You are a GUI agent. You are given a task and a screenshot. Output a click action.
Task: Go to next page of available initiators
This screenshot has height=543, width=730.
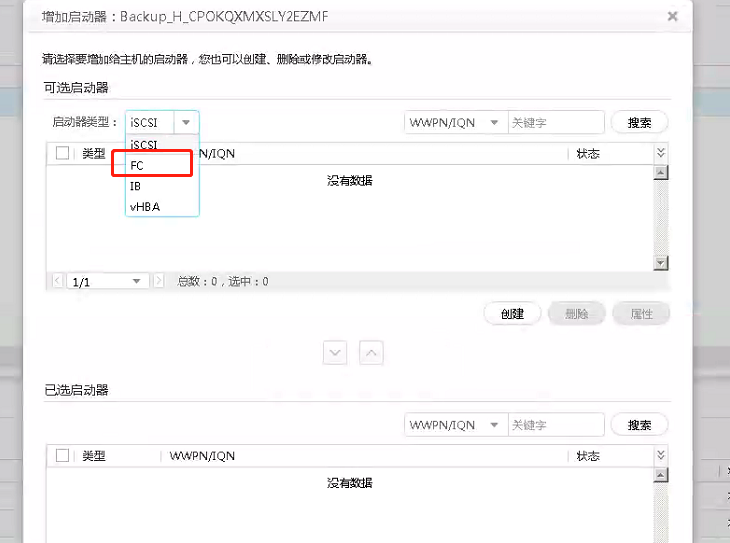159,281
